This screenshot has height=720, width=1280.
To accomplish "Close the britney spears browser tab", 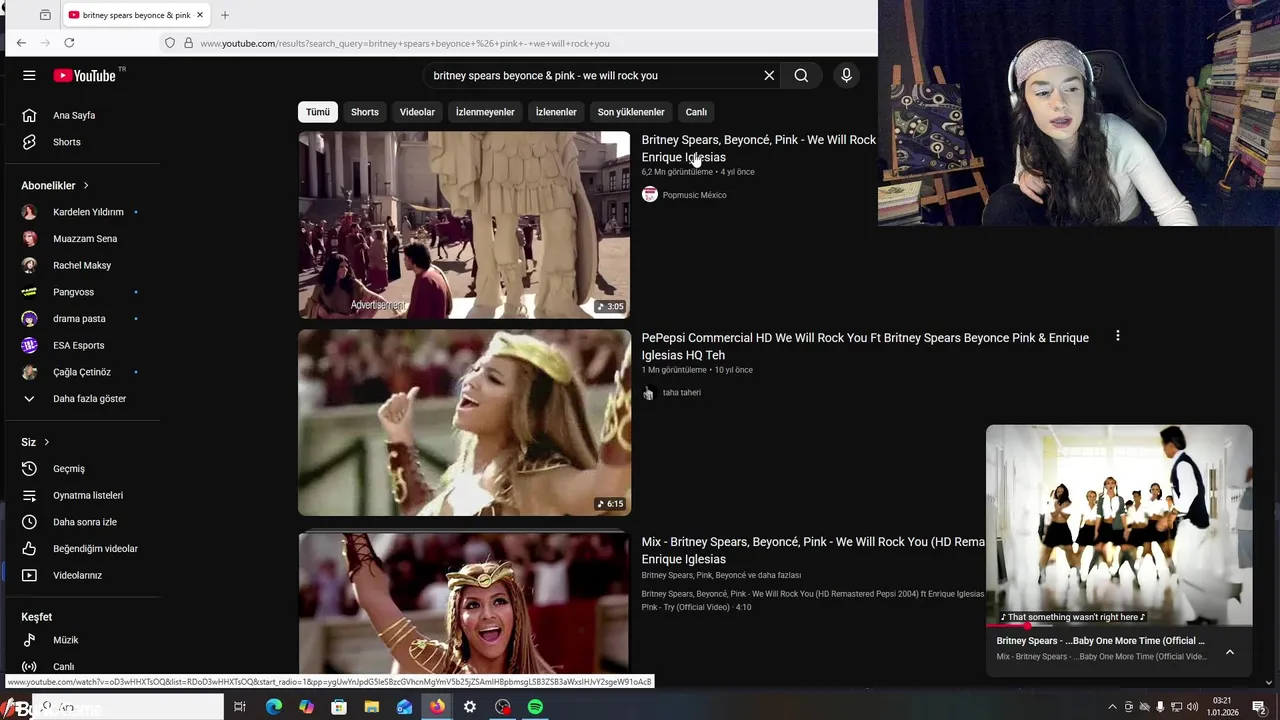I will (x=200, y=15).
